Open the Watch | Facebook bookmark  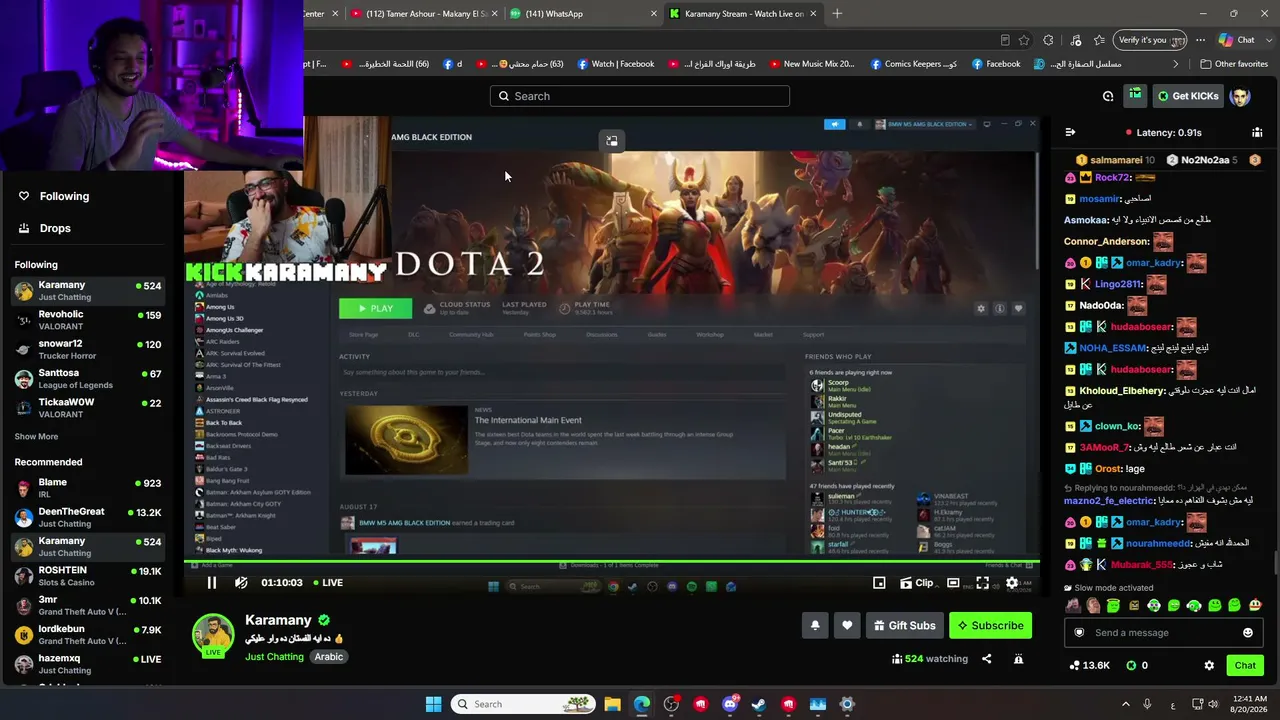pos(615,64)
